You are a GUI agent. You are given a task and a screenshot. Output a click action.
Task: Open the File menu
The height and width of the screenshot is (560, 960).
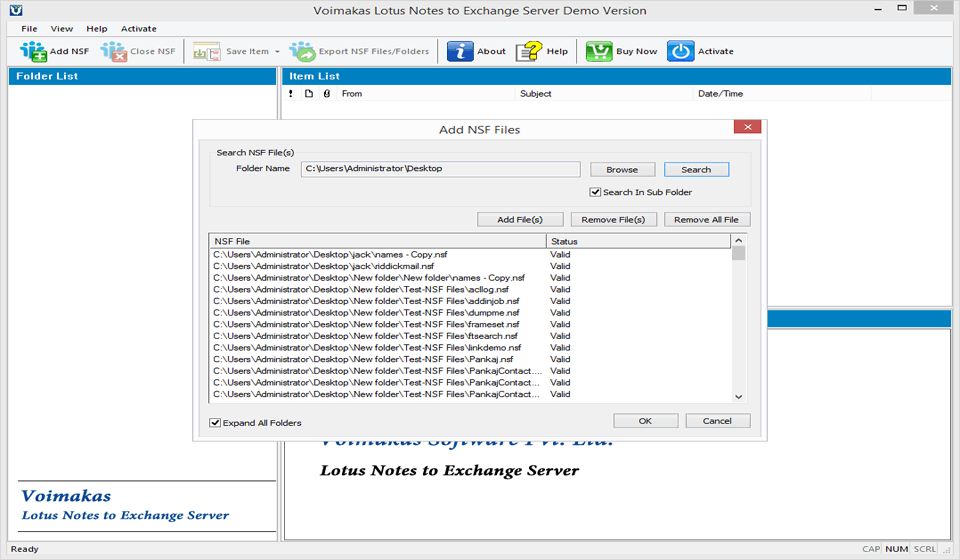click(29, 29)
